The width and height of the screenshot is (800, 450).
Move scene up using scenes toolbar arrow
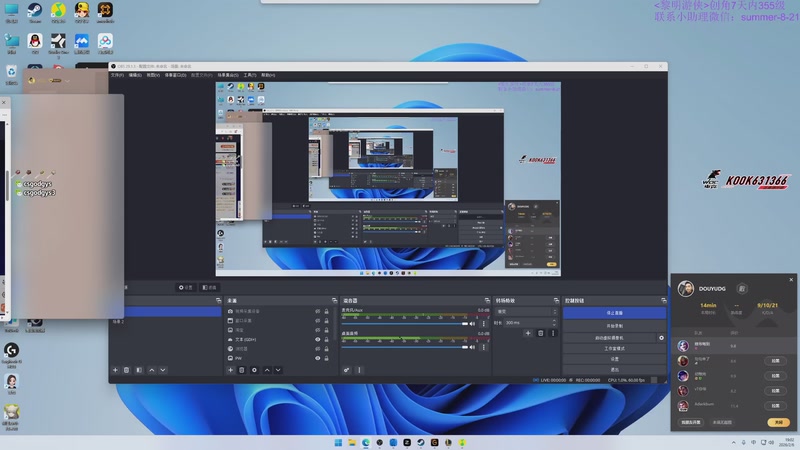pos(152,370)
